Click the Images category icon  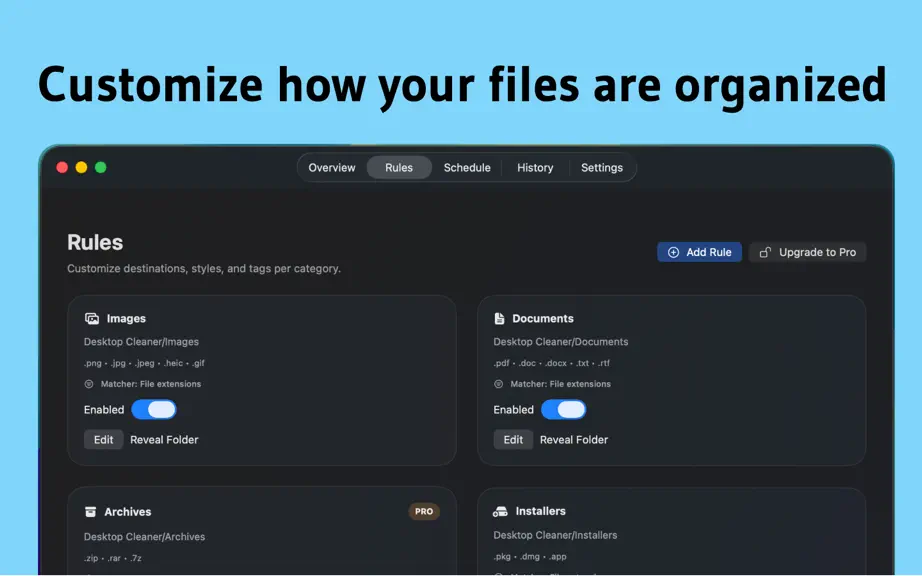pyautogui.click(x=92, y=319)
